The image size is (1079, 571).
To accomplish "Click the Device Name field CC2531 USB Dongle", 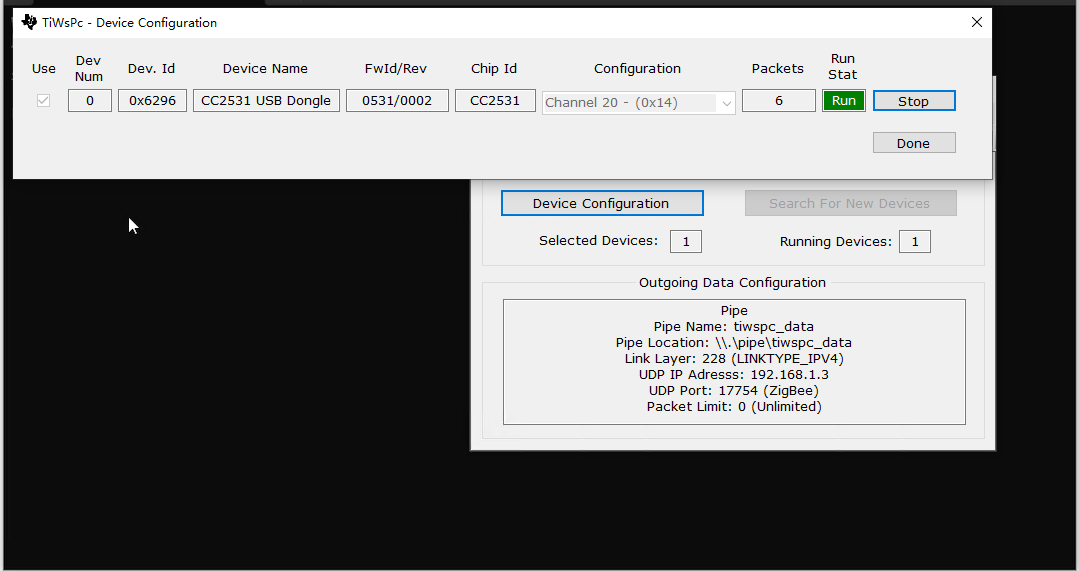I will (x=266, y=100).
